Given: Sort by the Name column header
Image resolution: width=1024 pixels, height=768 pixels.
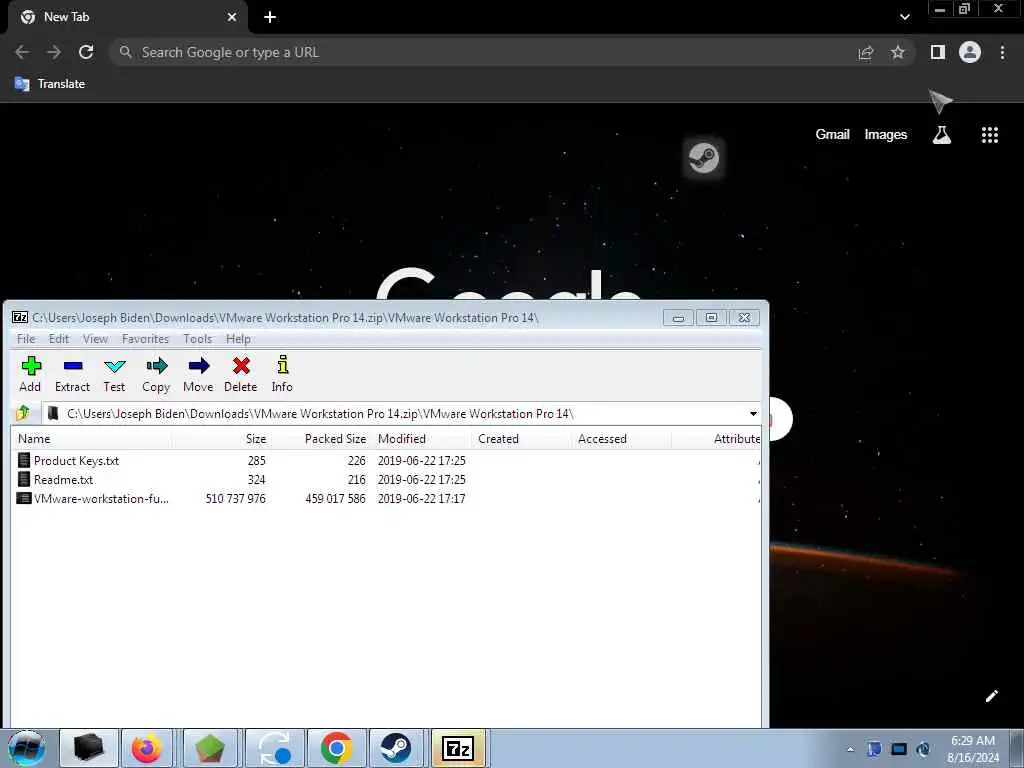Looking at the screenshot, I should tap(91, 439).
